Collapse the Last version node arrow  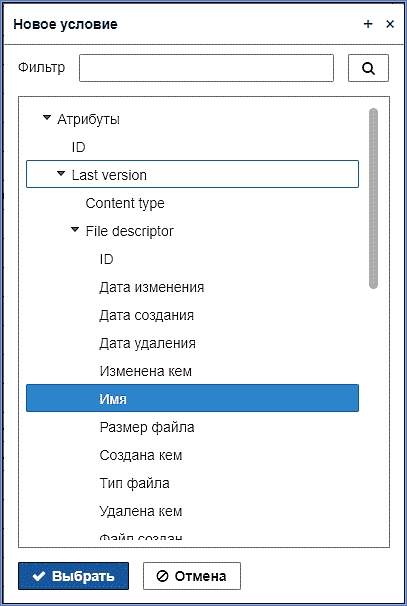(61, 174)
